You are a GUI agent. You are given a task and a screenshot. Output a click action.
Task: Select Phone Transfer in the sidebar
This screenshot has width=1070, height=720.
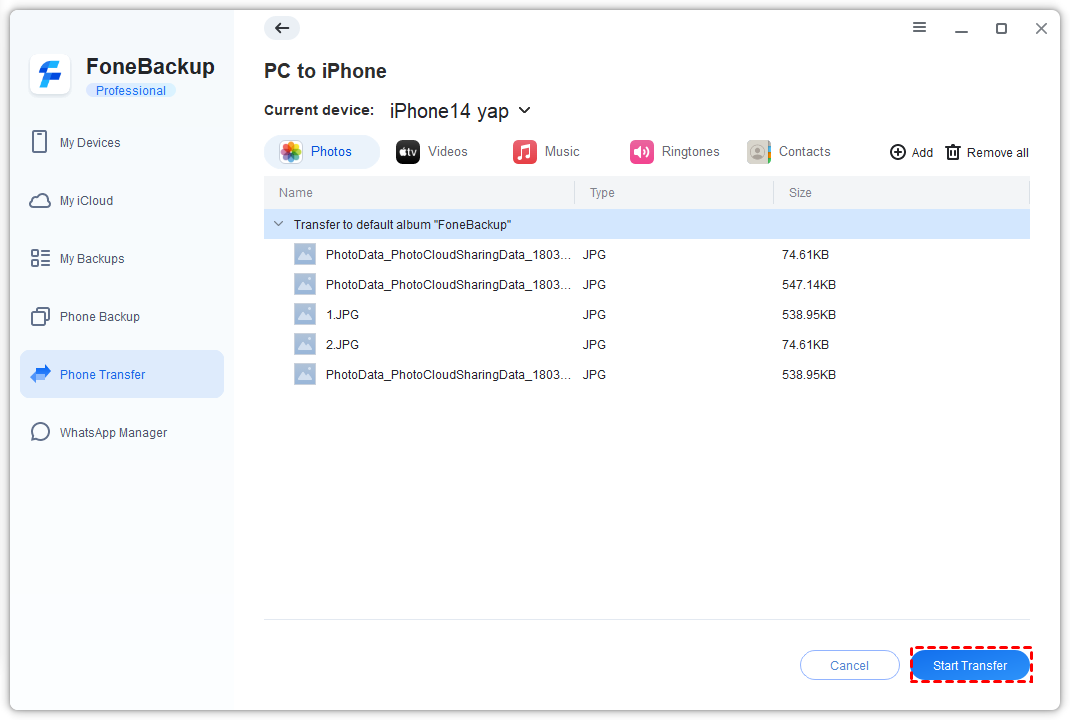tap(122, 374)
